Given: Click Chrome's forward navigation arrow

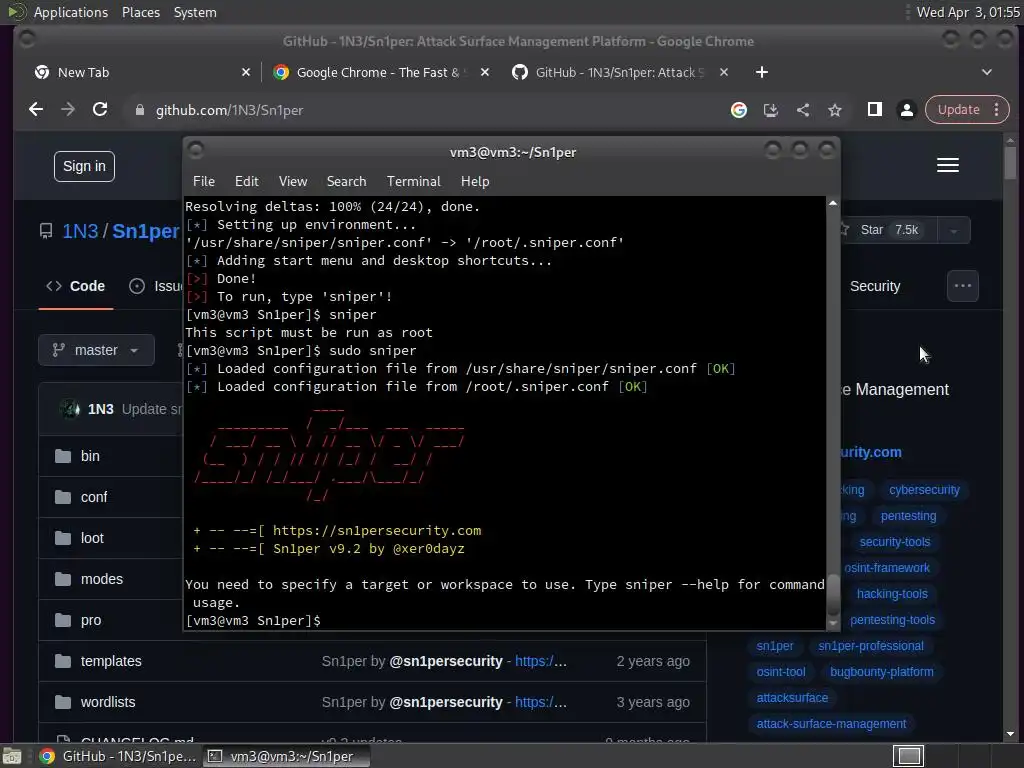Looking at the screenshot, I should pos(68,110).
